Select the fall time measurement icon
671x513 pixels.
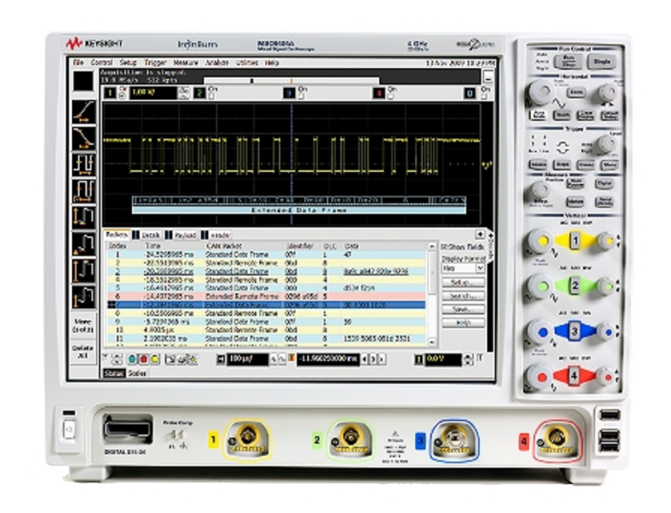(x=83, y=138)
